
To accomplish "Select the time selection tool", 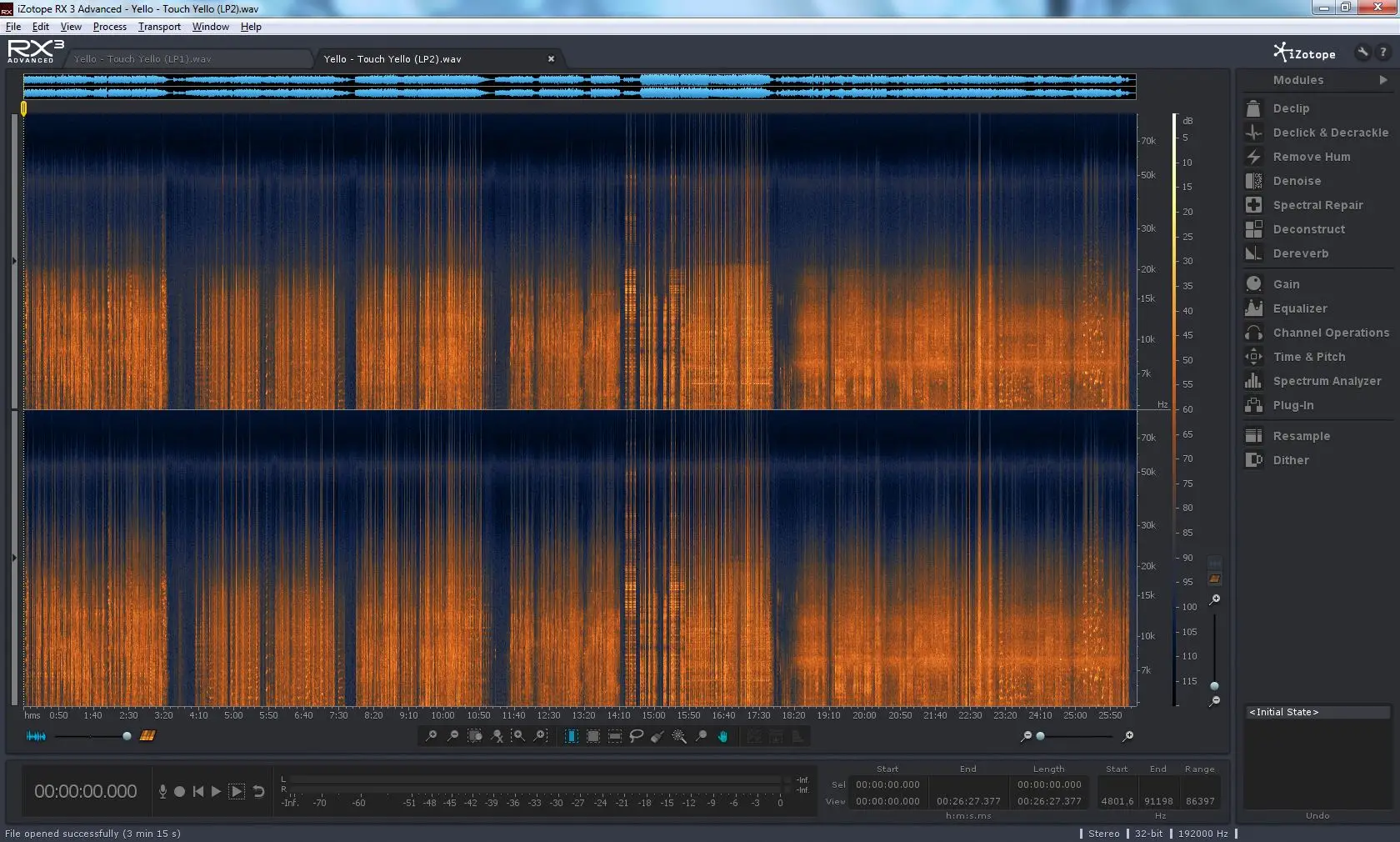I will pyautogui.click(x=571, y=736).
